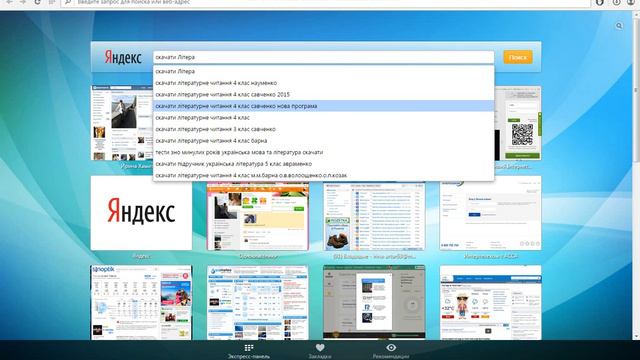Screen dimensions: 640x360
Task: Open the social profile tile next to Яндекс tile
Action: [x=258, y=216]
